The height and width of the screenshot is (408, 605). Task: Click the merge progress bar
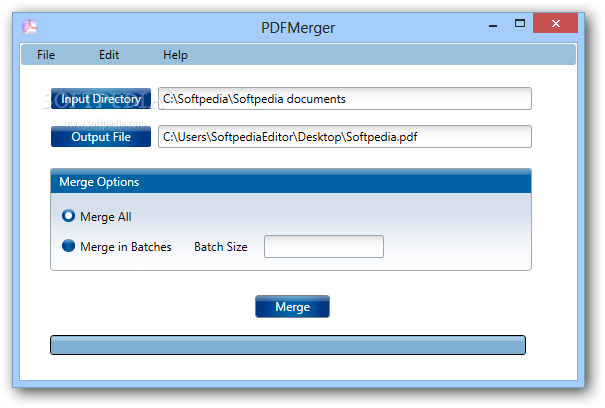click(288, 345)
